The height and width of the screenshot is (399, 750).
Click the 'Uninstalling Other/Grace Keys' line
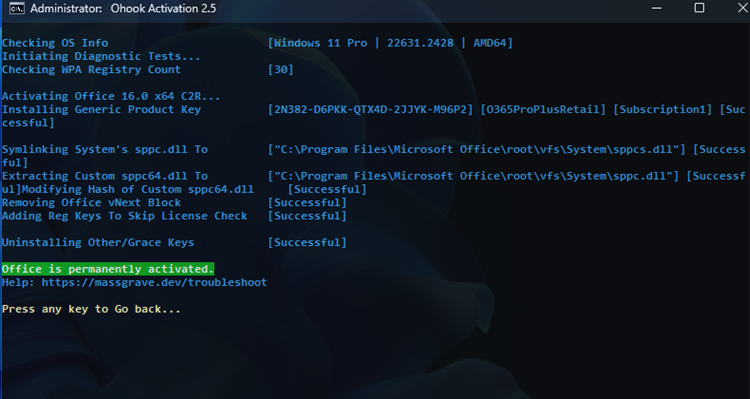tap(98, 243)
